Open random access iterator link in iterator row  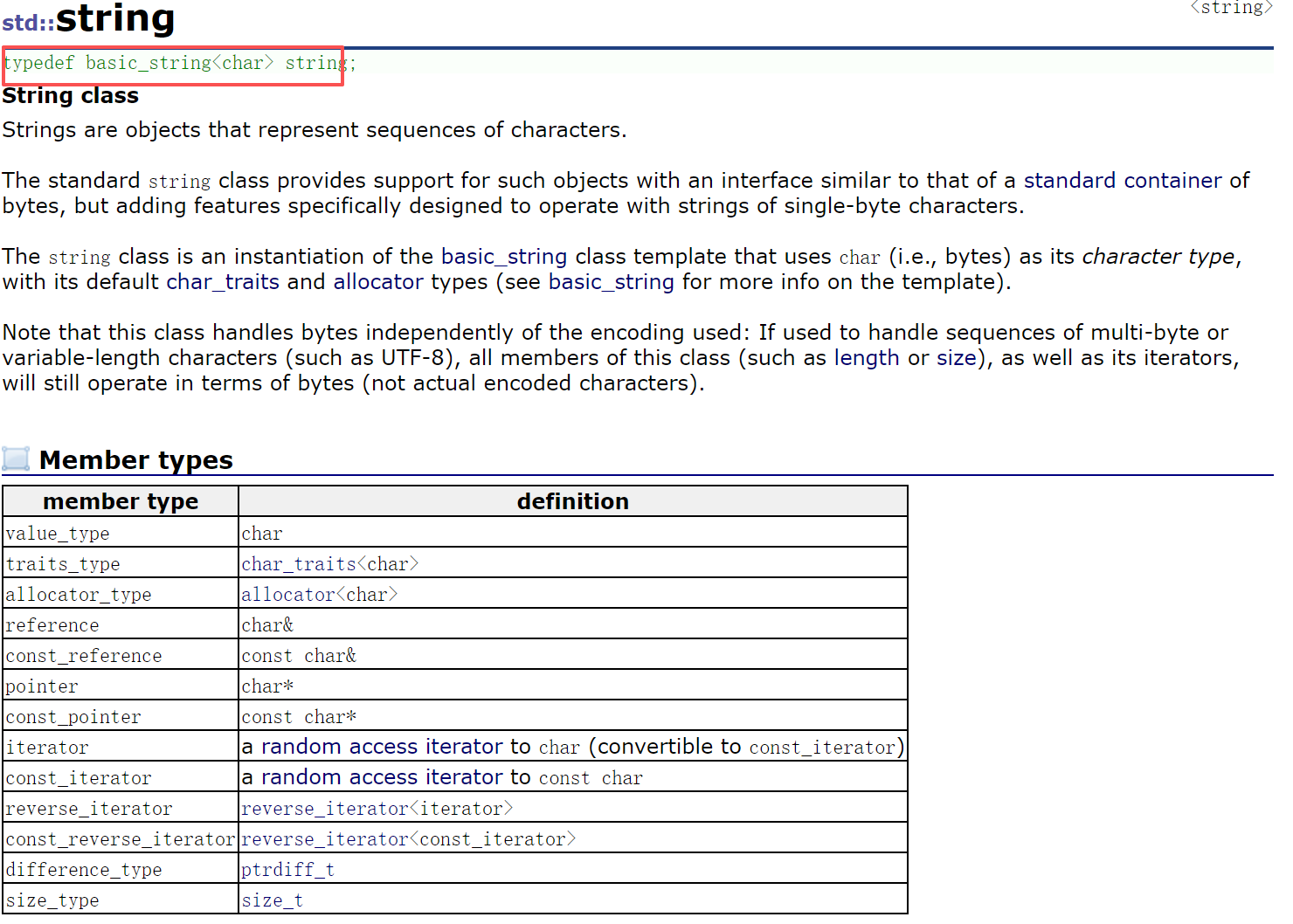383,747
